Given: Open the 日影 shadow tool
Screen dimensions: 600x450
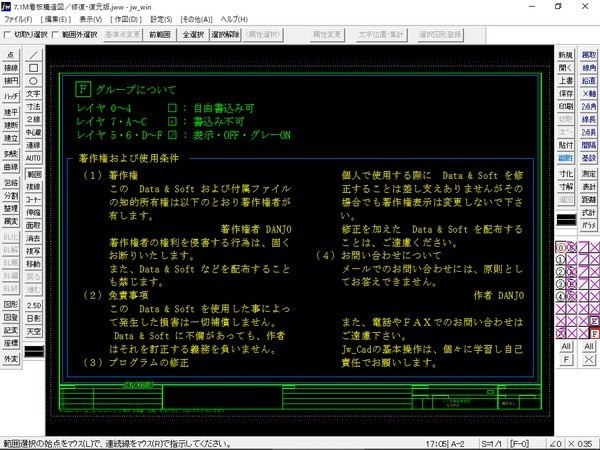Looking at the screenshot, I should tap(33, 318).
